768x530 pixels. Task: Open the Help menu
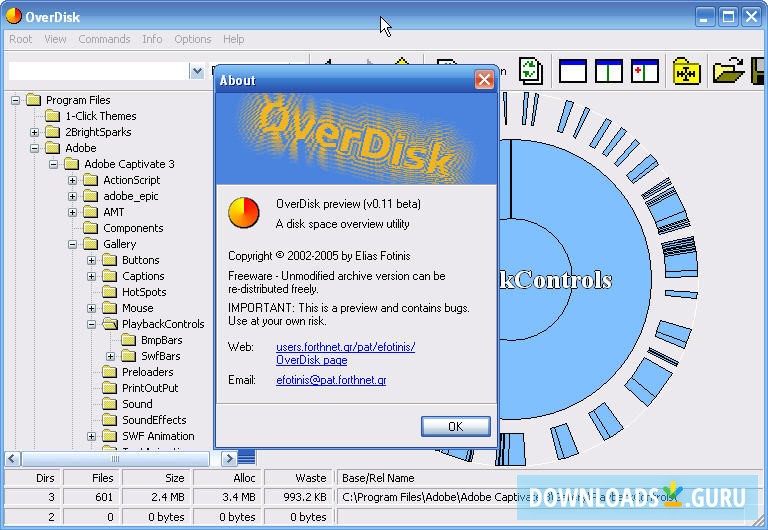234,39
